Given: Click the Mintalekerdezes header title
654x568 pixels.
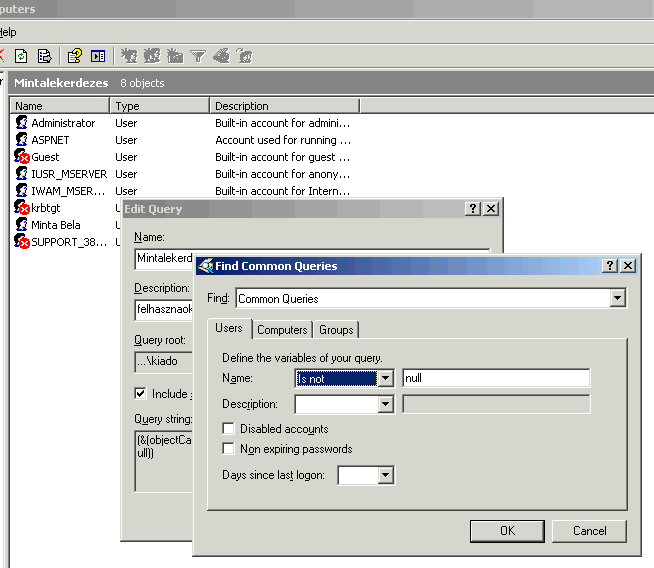Looking at the screenshot, I should click(x=61, y=83).
